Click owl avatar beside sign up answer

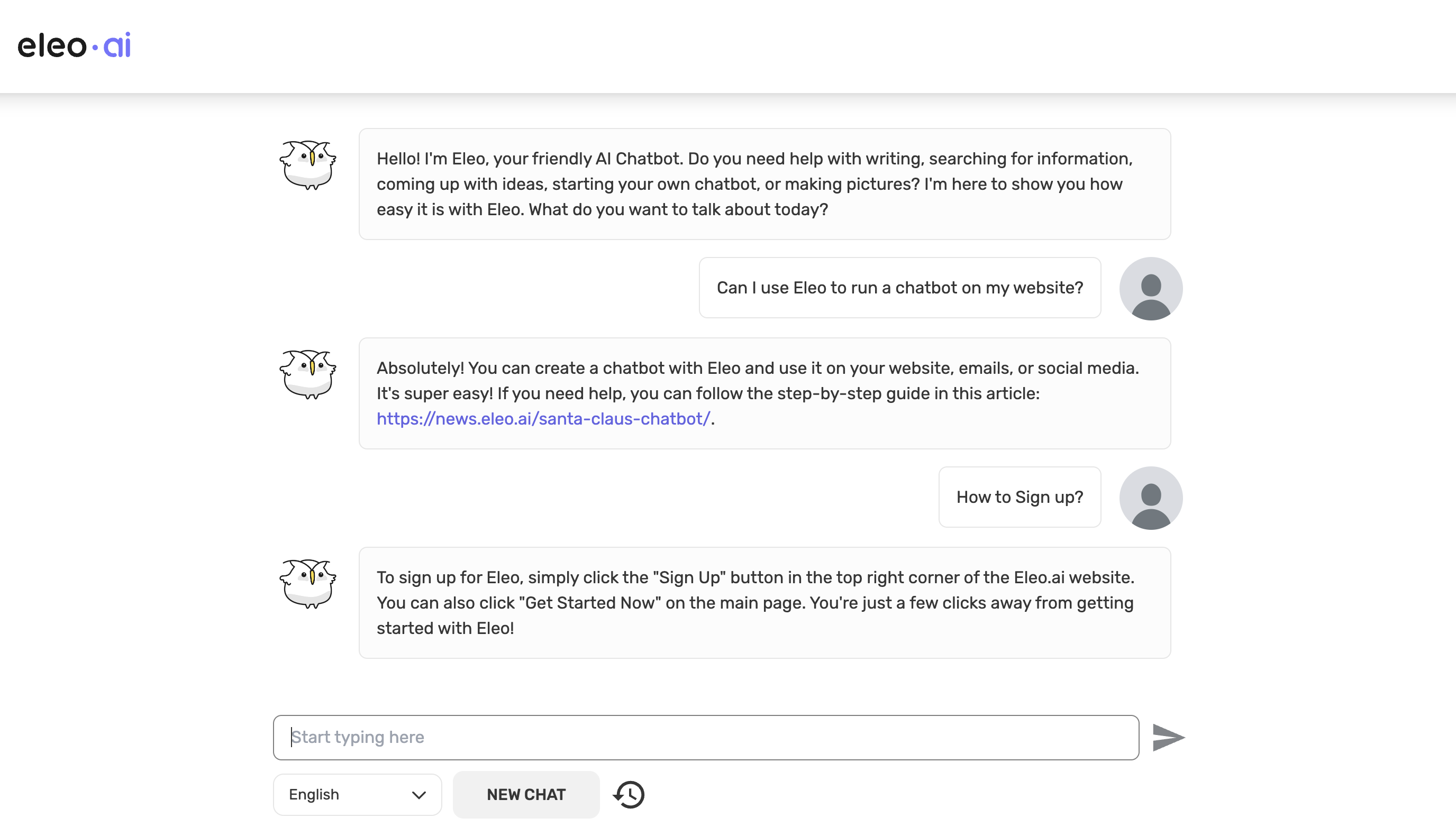tap(308, 583)
